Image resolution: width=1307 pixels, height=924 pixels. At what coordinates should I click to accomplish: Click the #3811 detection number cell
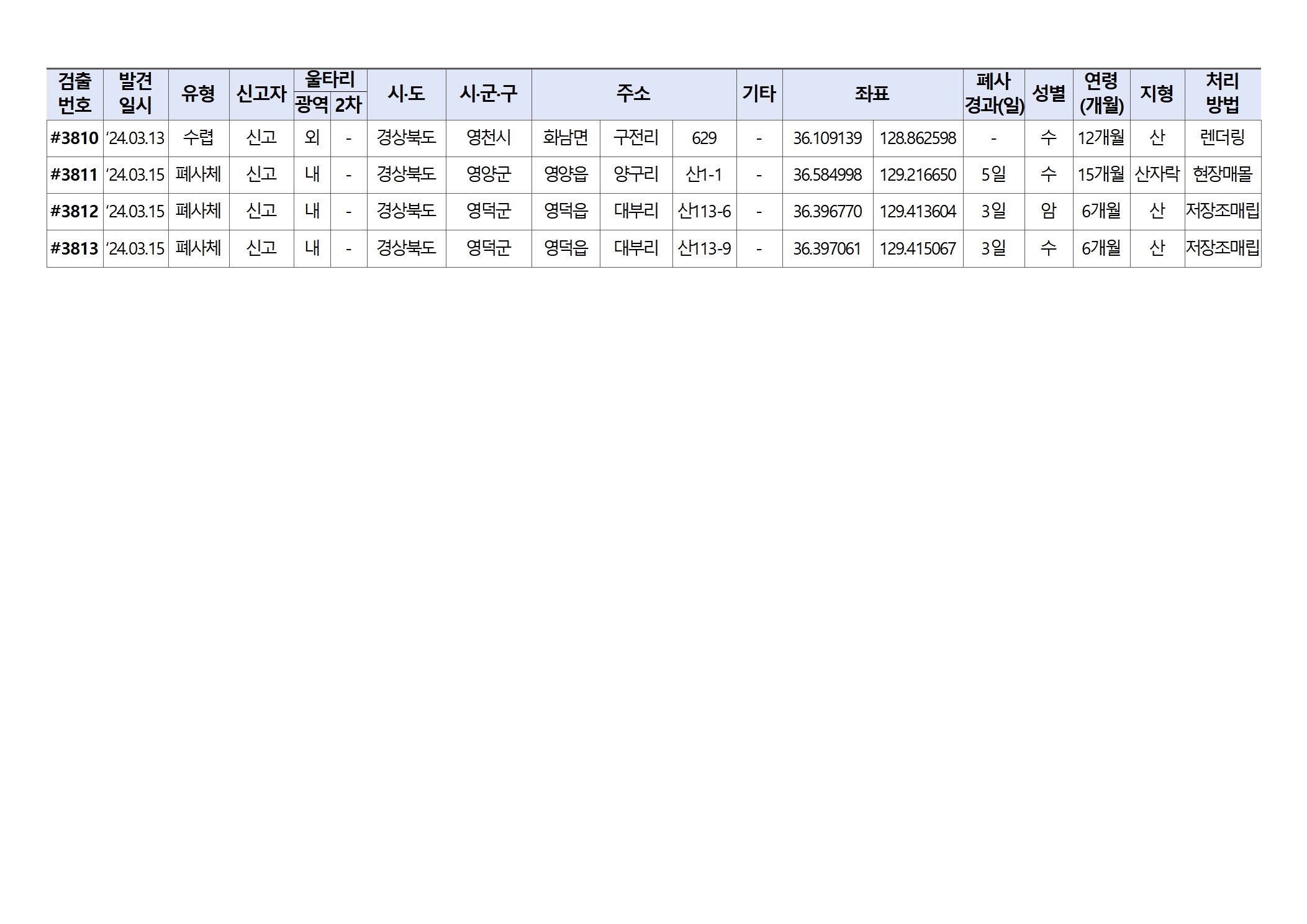(75, 174)
